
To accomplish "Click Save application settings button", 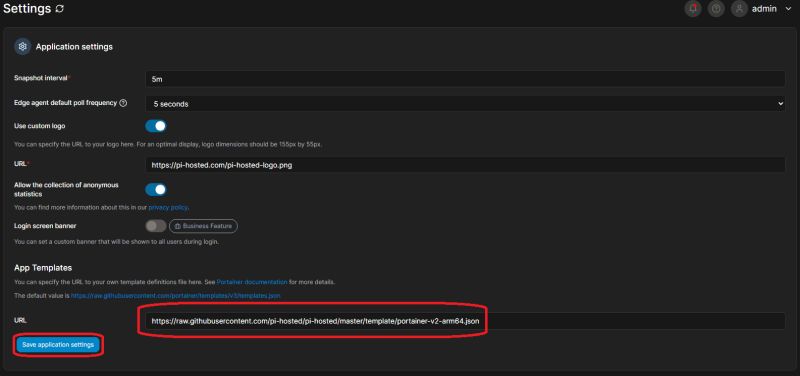I will (x=58, y=345).
